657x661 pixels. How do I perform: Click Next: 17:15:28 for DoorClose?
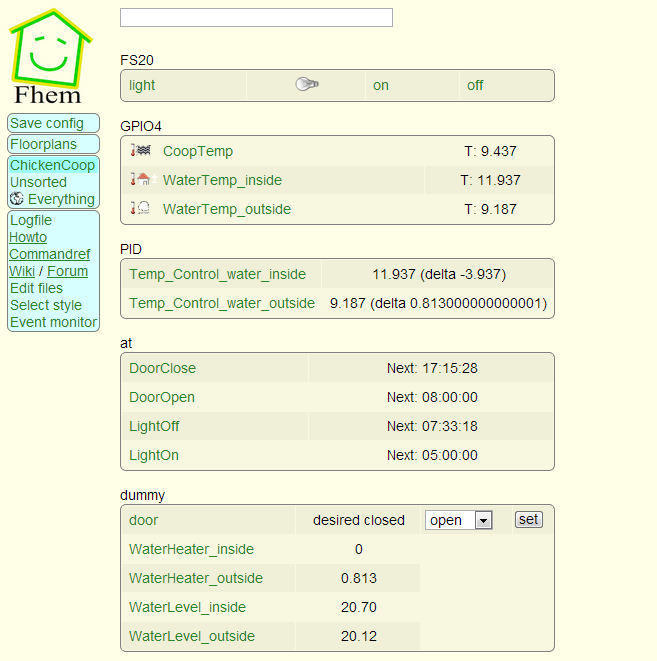(x=432, y=368)
